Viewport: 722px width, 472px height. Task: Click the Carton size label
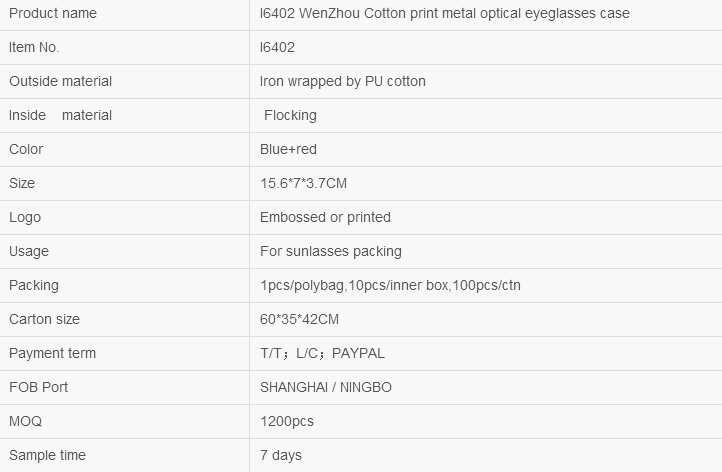[x=44, y=320]
